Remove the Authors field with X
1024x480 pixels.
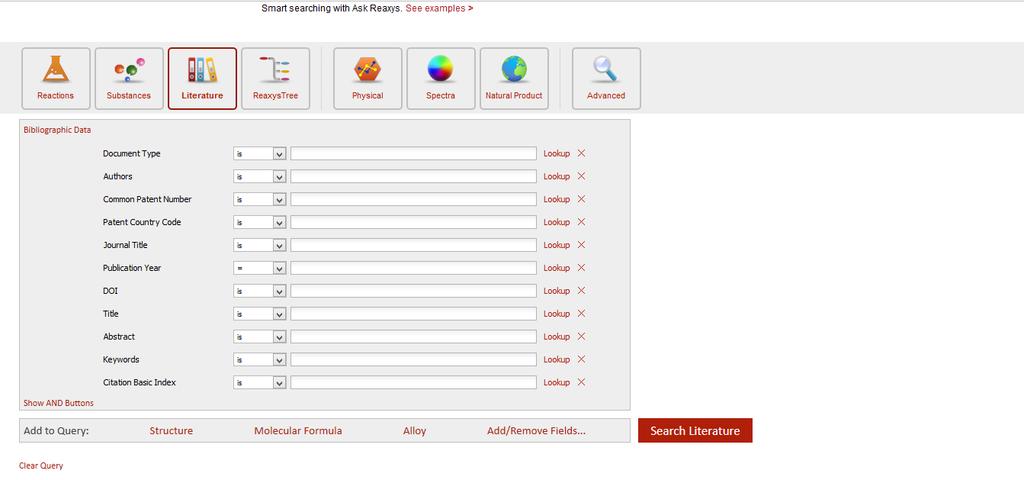(x=581, y=176)
